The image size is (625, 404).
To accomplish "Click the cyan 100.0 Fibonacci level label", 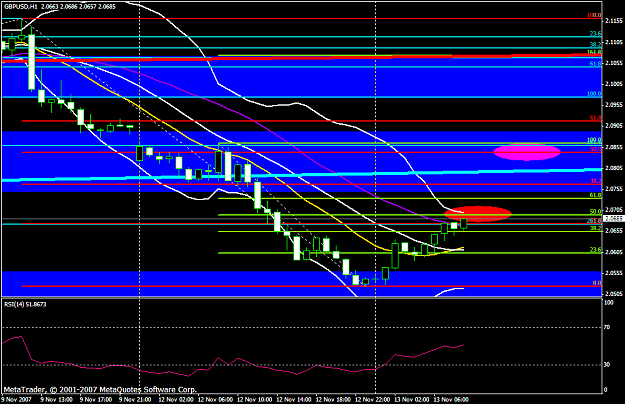I will point(594,94).
